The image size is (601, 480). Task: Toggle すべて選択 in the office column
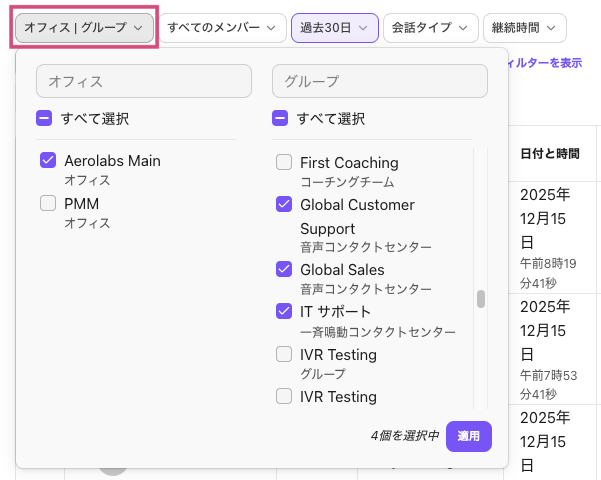pos(44,119)
